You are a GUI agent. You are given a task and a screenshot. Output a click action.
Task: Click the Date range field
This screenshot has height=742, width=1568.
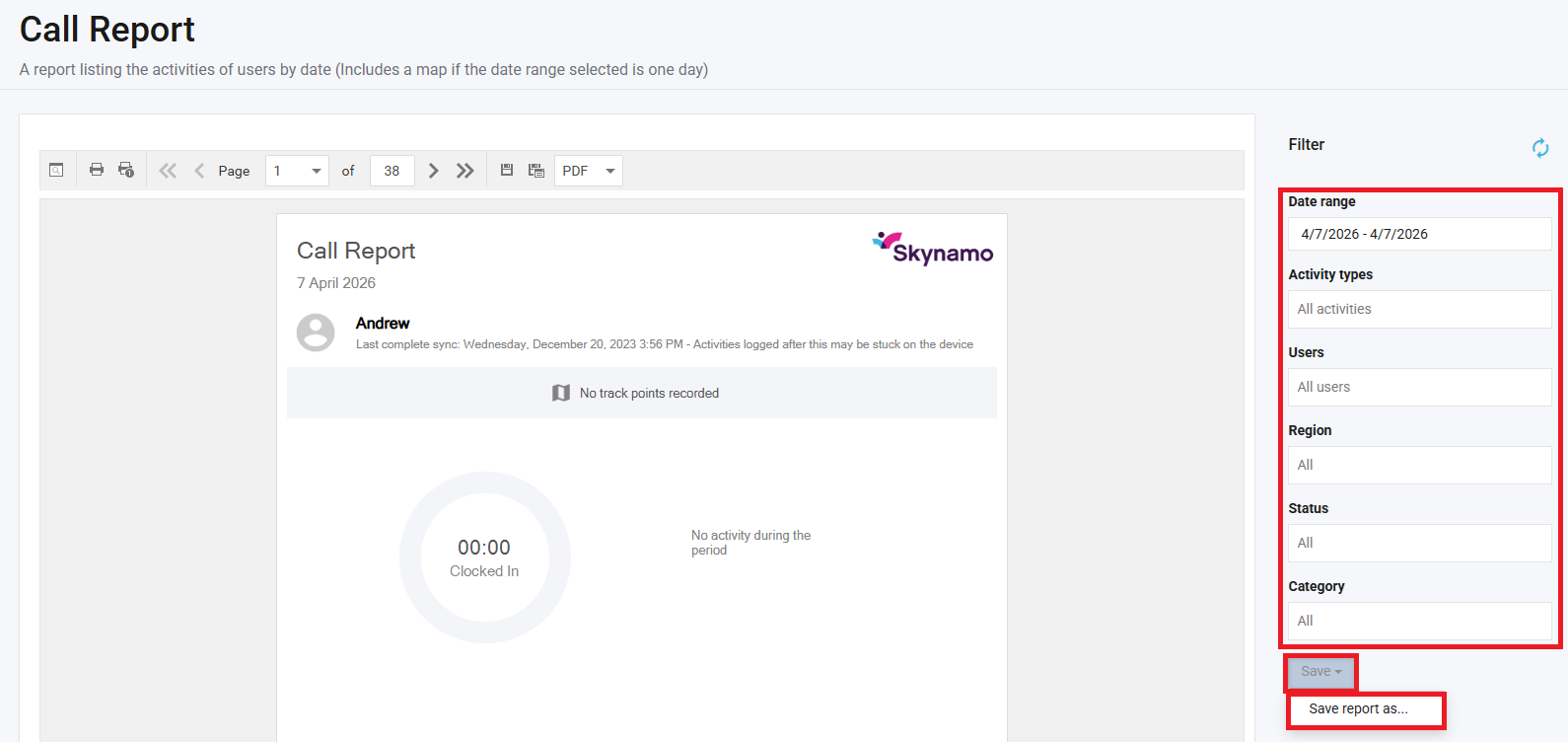click(1420, 234)
